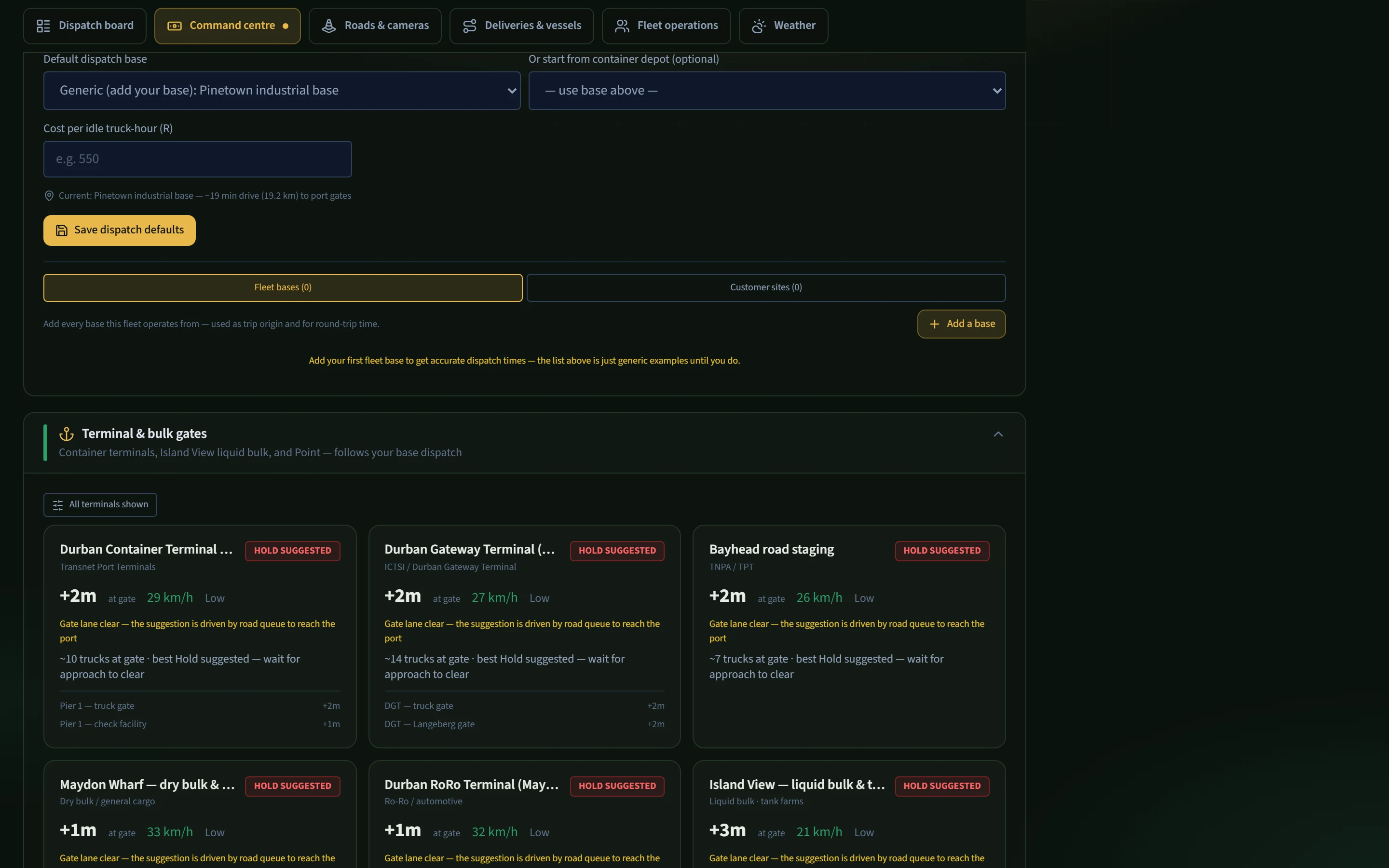
Task: Focus the Cost per idle truck-hour field
Action: pos(197,159)
